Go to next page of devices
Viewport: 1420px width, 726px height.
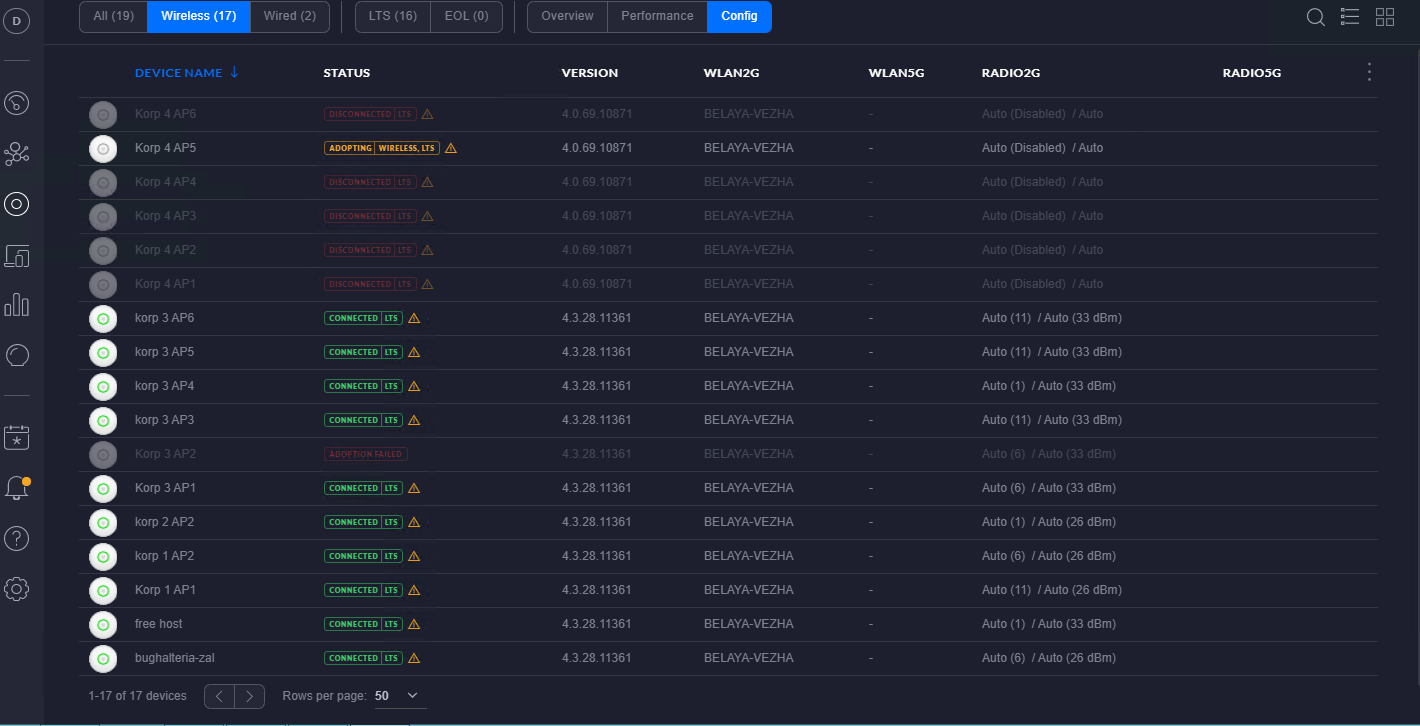250,696
